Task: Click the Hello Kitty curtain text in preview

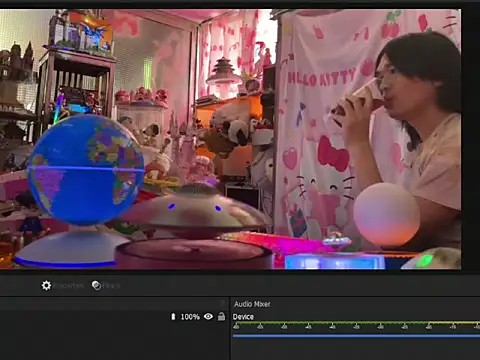Action: (x=321, y=77)
